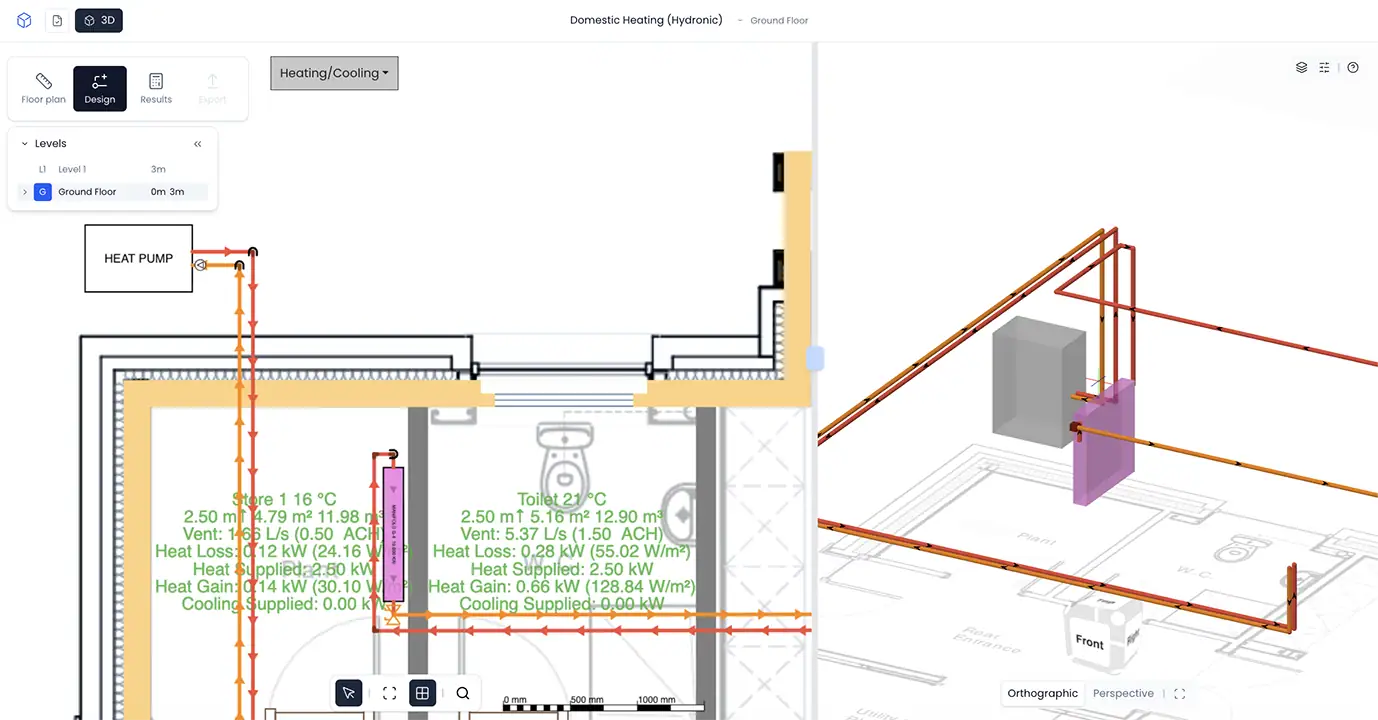This screenshot has height=720, width=1378.
Task: Switch 3D view to Orthographic
Action: pyautogui.click(x=1043, y=693)
